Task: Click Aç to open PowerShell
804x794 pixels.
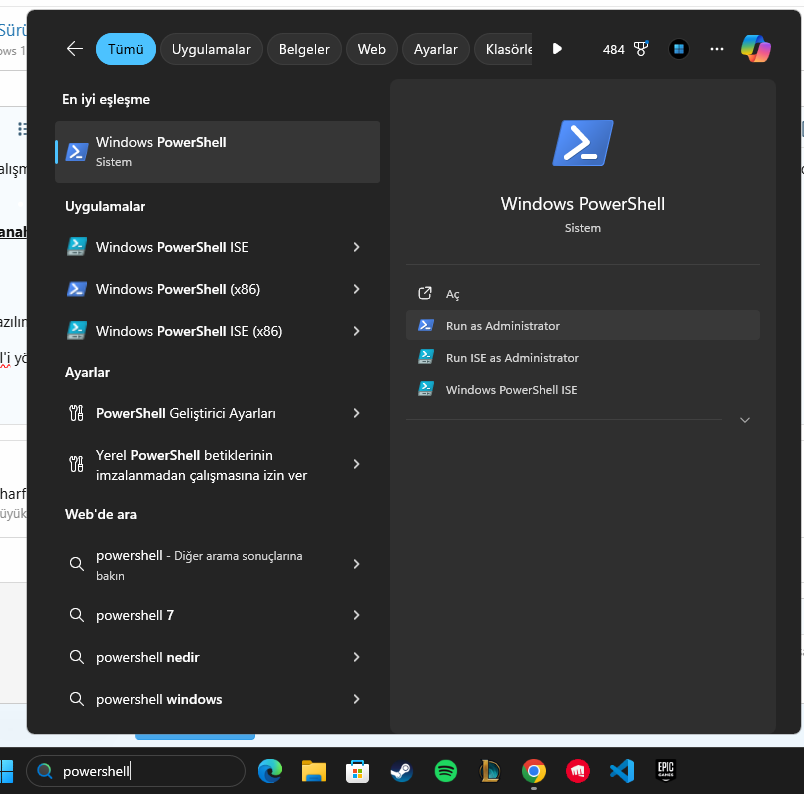Action: click(583, 294)
